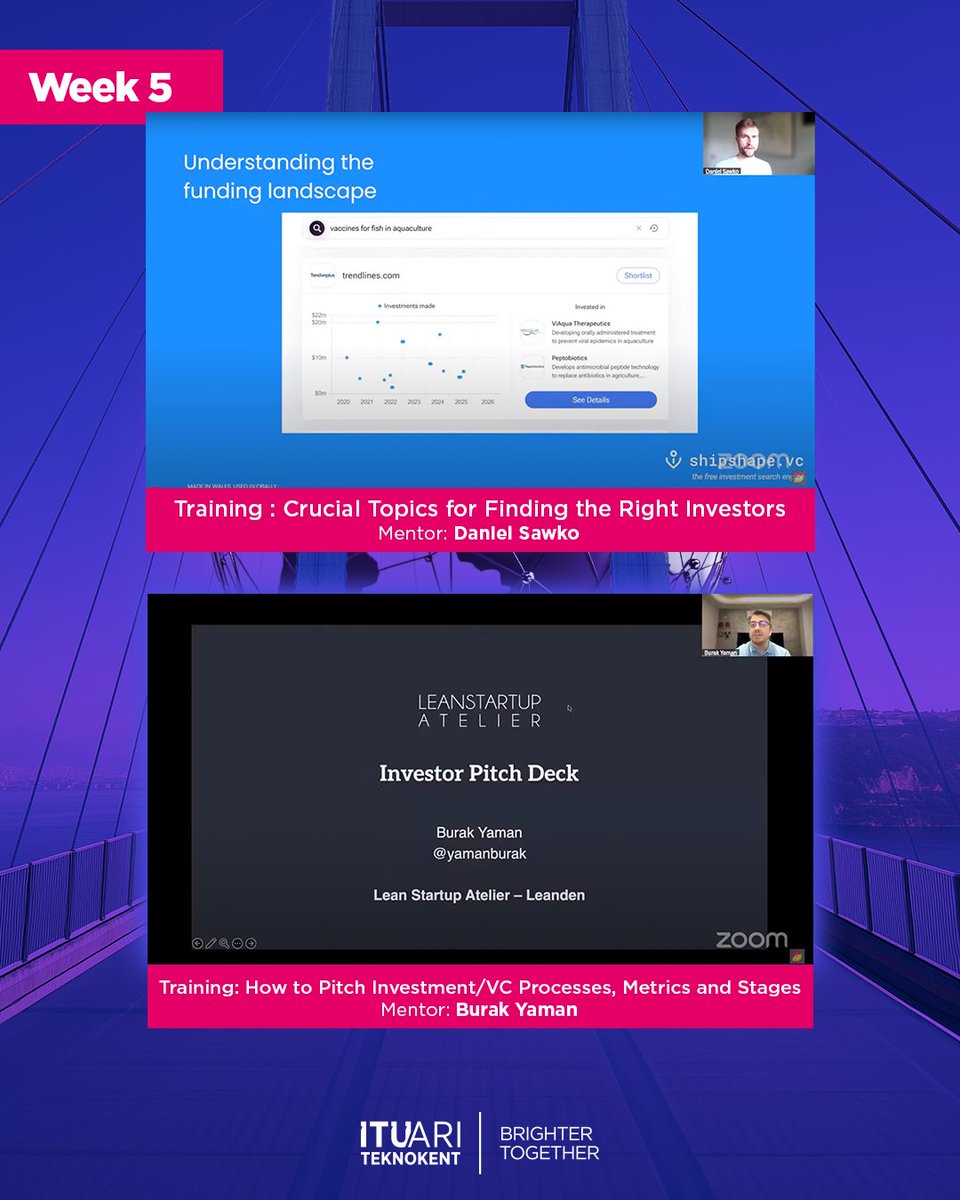Image resolution: width=960 pixels, height=1200 pixels.
Task: Click the Zoom logo on pitch deck slide
Action: click(x=751, y=939)
